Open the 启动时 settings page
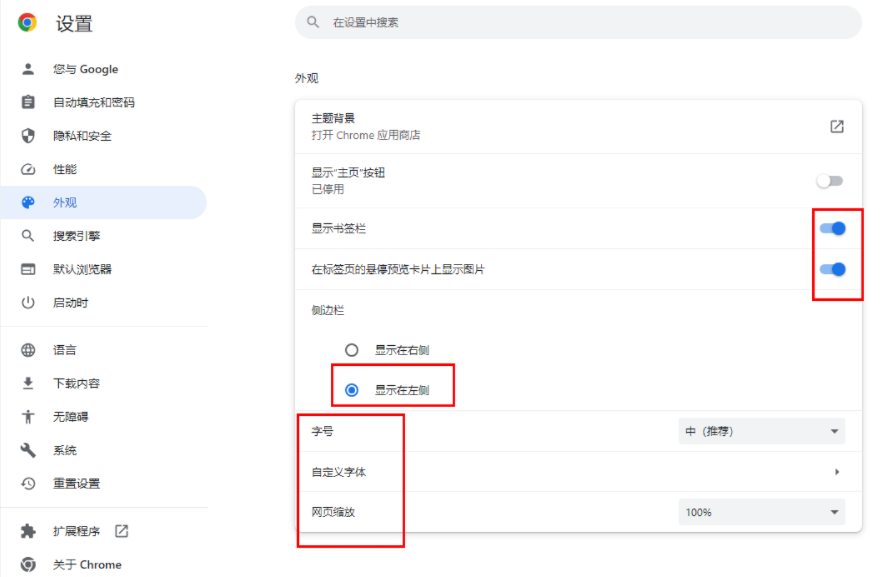 (104, 302)
